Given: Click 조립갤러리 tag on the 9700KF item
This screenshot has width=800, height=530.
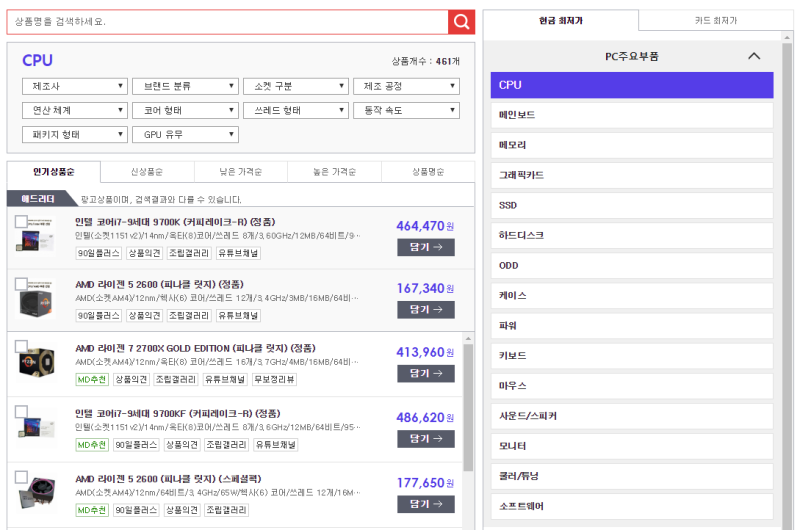Looking at the screenshot, I should pos(226,445).
